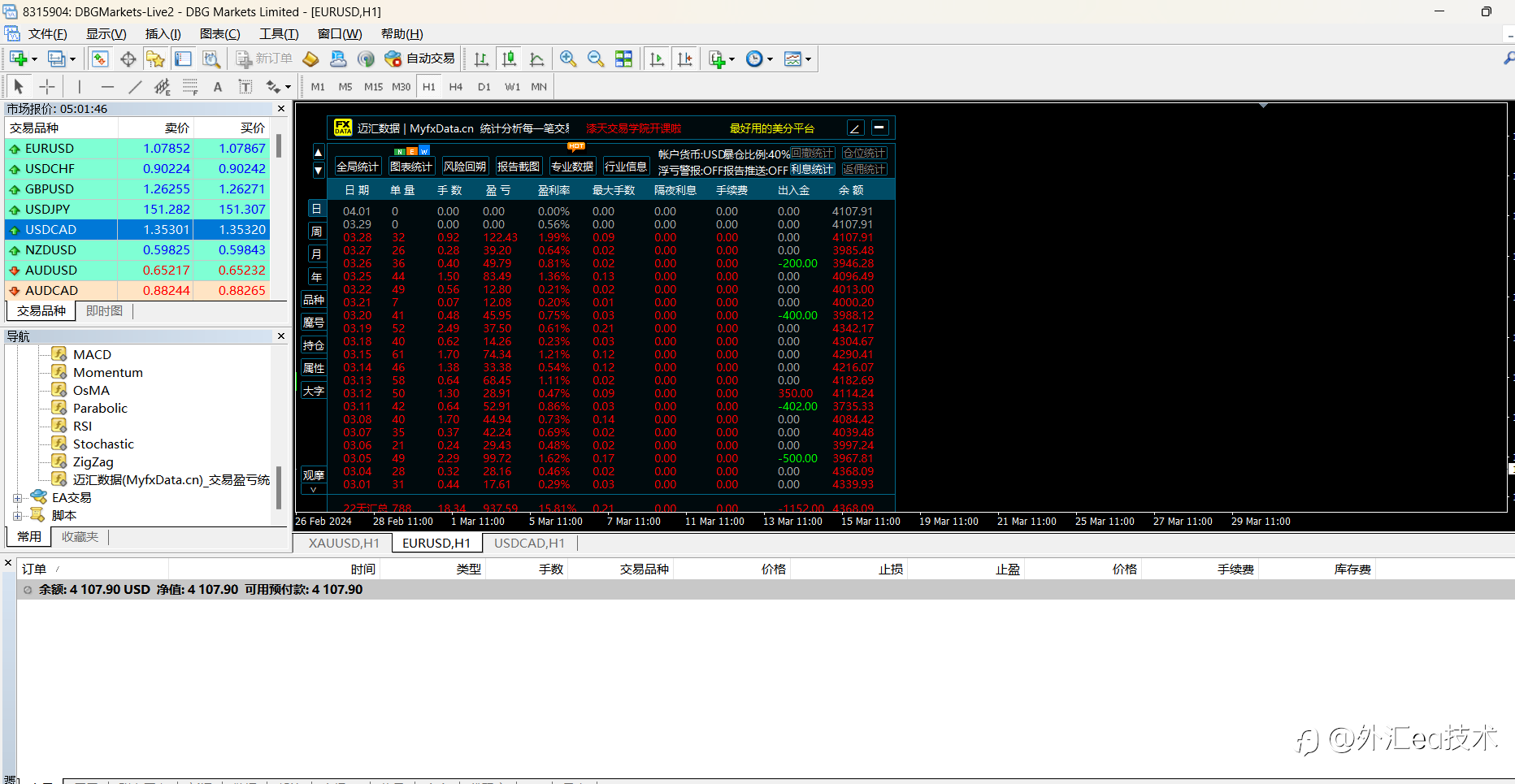
Task: Select the trendline drawing tool
Action: (x=135, y=86)
